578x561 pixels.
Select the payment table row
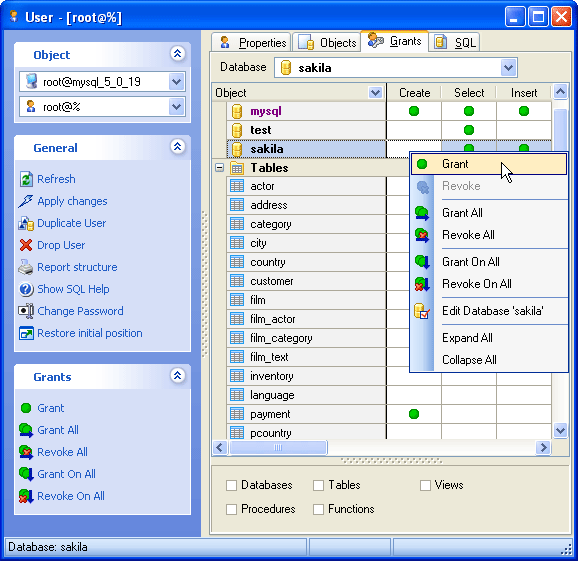click(306, 414)
